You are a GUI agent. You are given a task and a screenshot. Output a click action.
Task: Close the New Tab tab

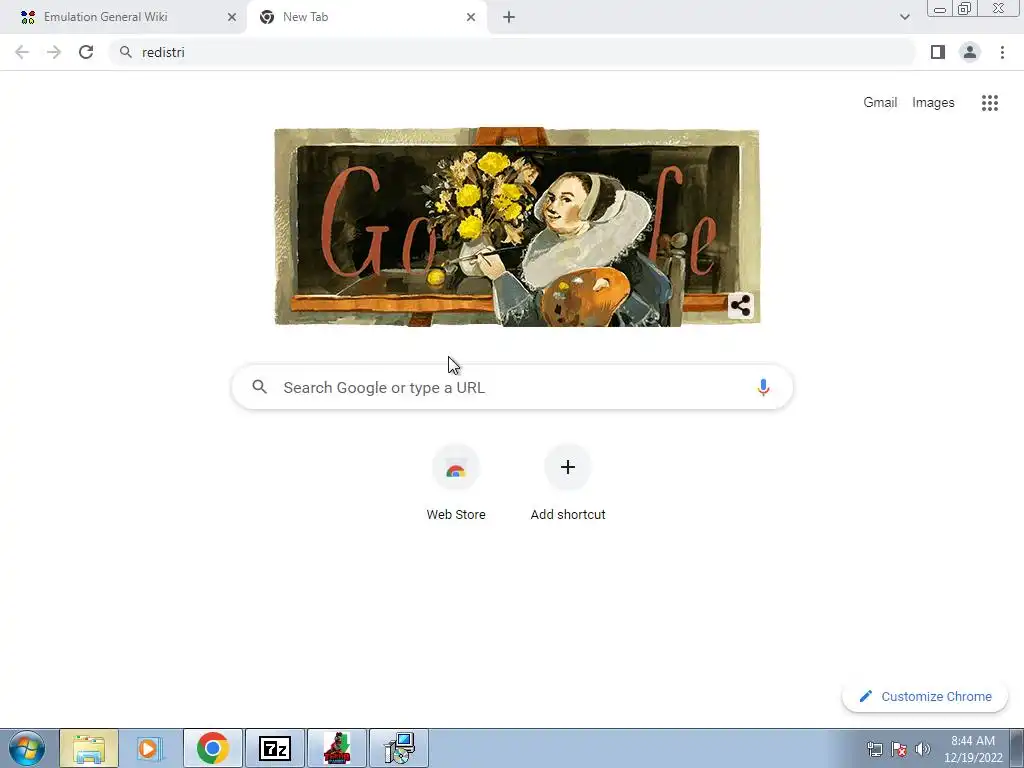471,17
